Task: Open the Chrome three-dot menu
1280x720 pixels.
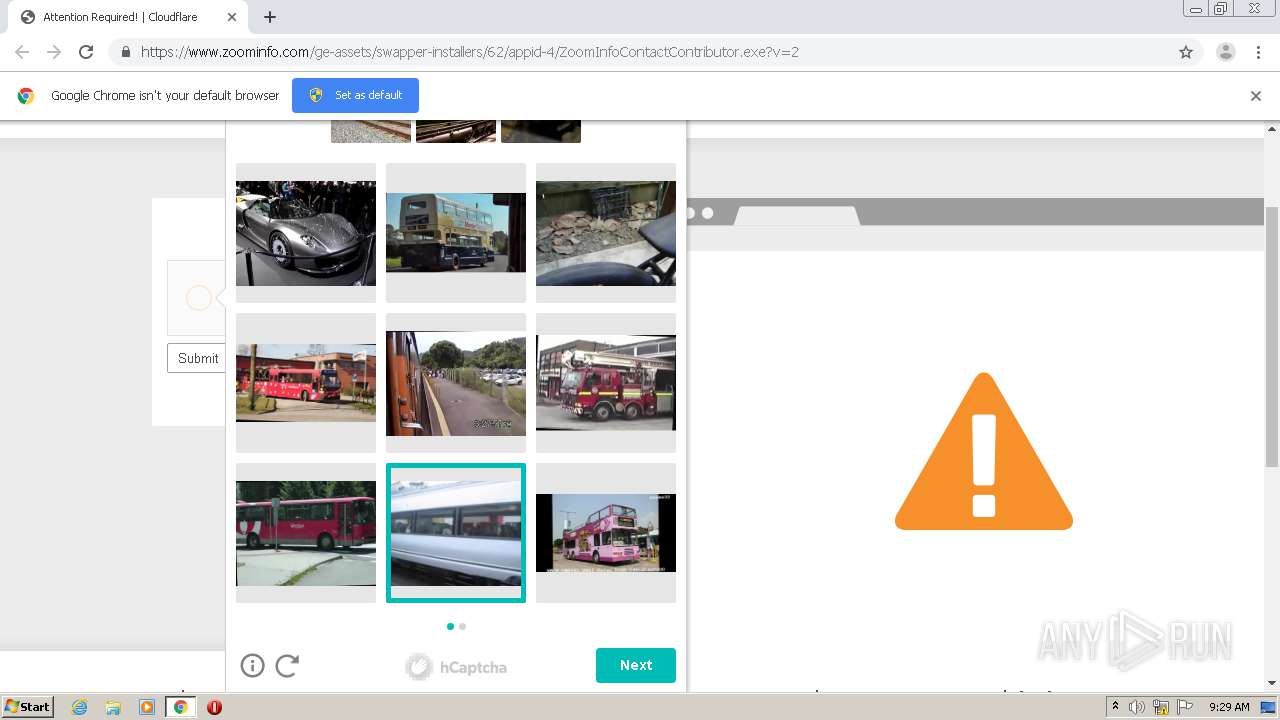Action: [x=1258, y=52]
